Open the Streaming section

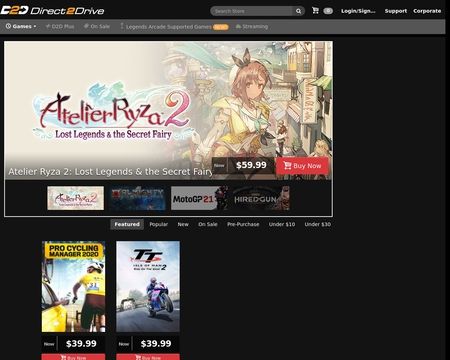click(252, 26)
